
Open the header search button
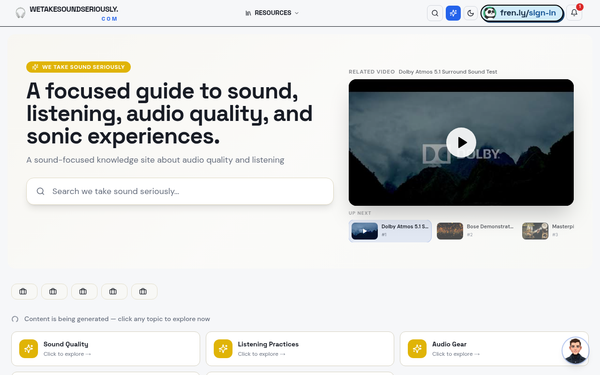[435, 13]
